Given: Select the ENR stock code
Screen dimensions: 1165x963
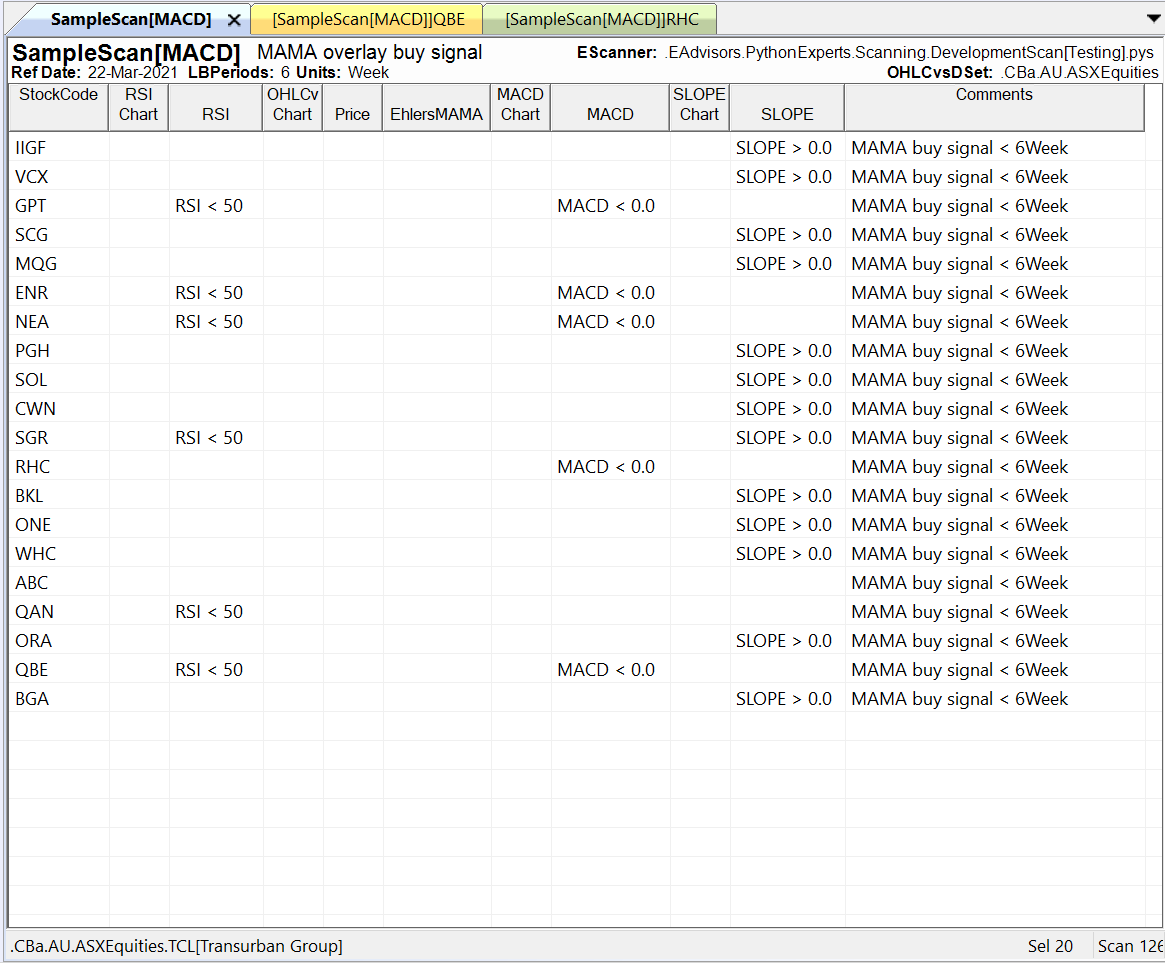Looking at the screenshot, I should click(31, 293).
